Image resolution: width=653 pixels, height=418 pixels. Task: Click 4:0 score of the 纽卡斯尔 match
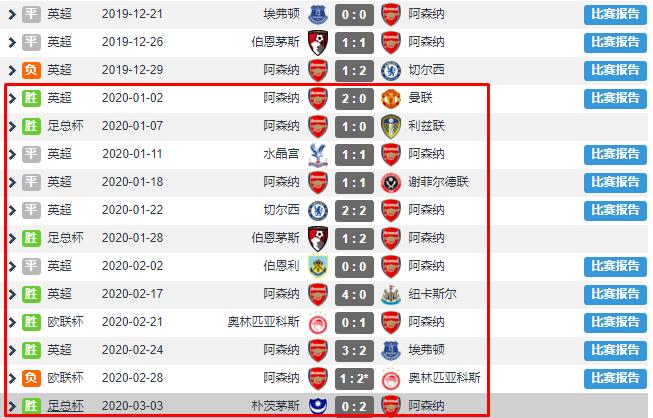coord(355,294)
